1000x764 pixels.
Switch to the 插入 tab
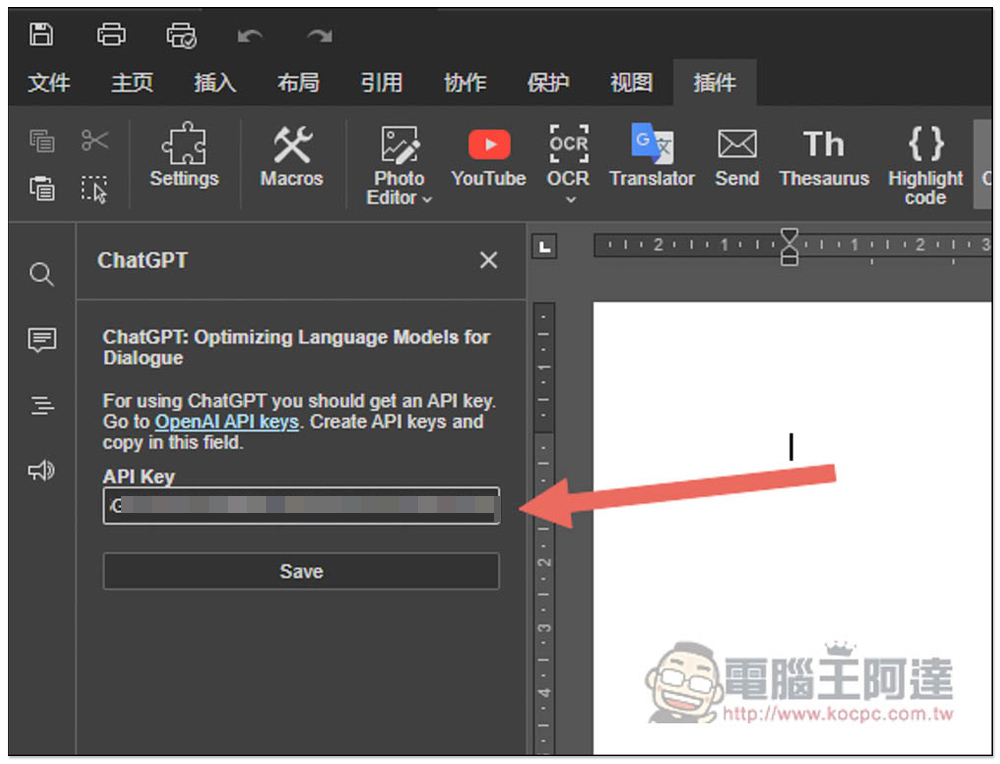tap(215, 82)
